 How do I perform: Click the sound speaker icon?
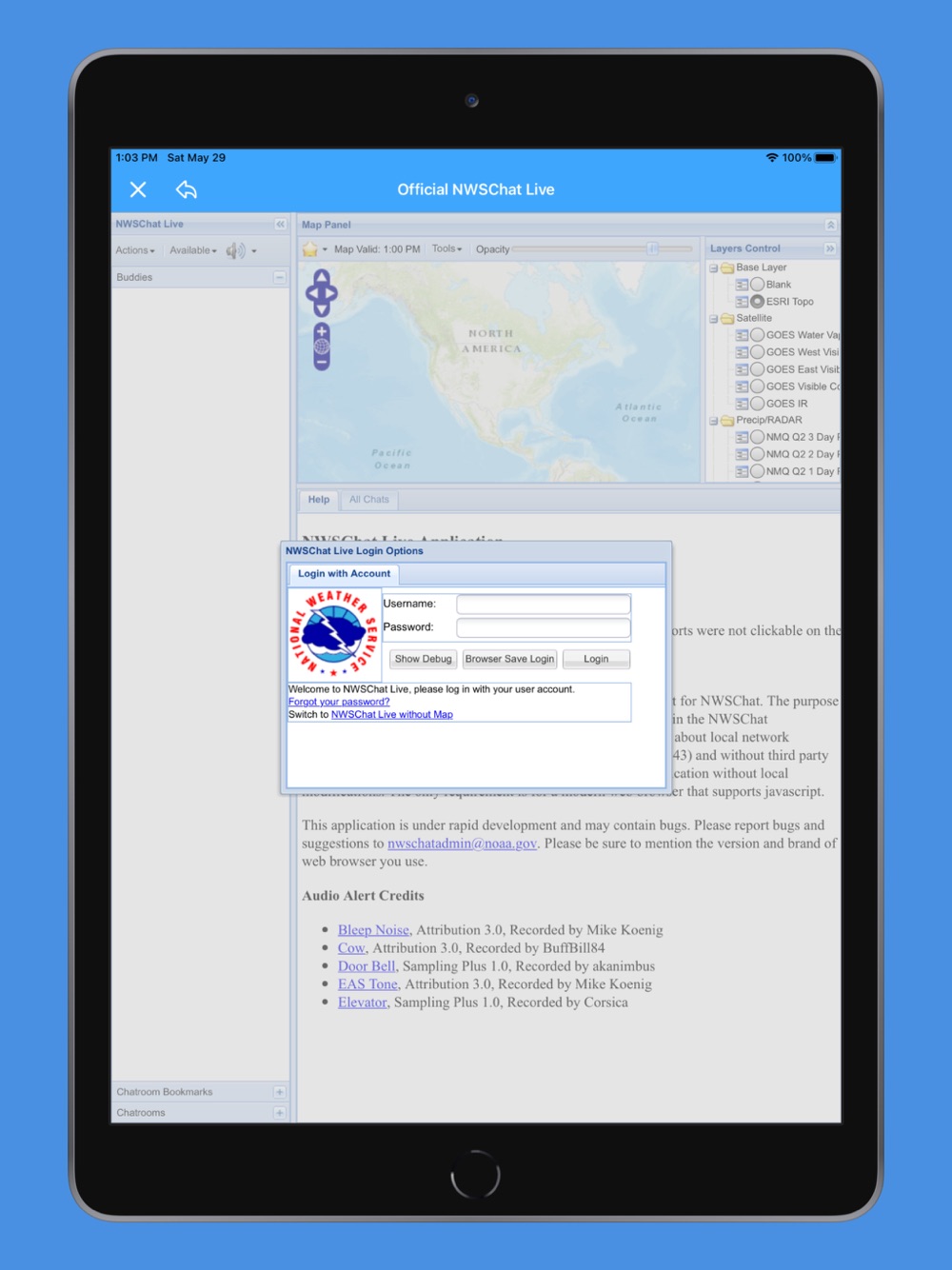235,250
